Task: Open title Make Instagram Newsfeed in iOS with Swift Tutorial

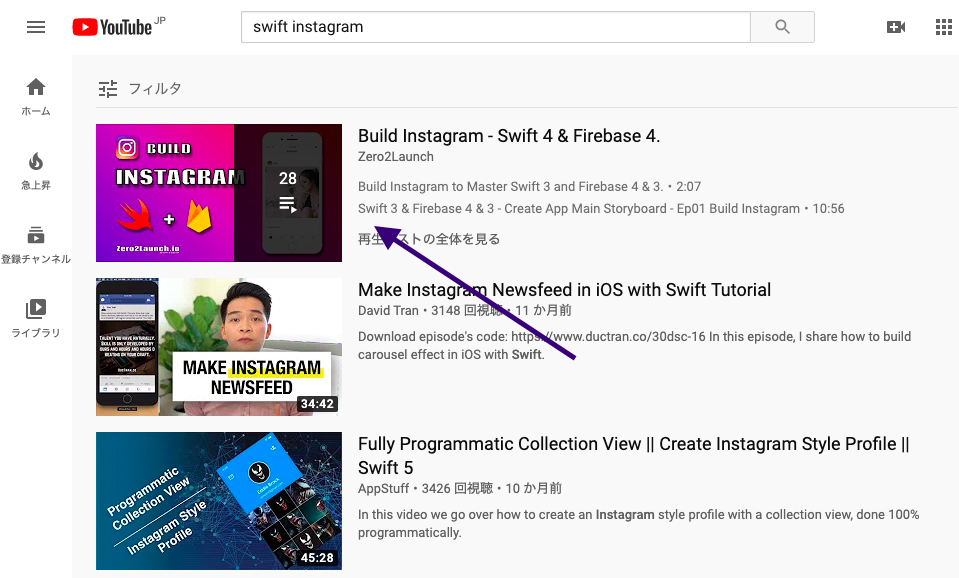Action: click(565, 290)
